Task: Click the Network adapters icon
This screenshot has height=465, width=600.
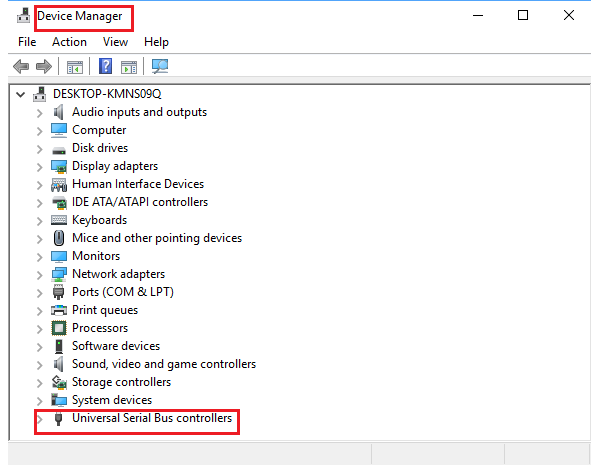Action: coord(59,274)
